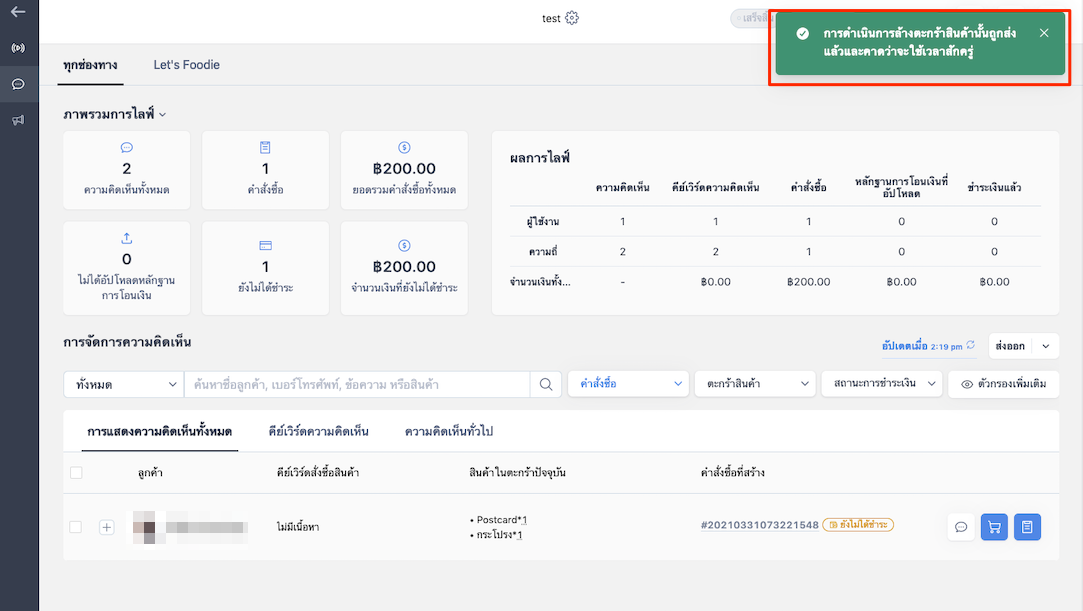Screen dimensions: 1083x611
Task: Click the customer avatar thumbnail
Action: pyautogui.click(x=144, y=527)
